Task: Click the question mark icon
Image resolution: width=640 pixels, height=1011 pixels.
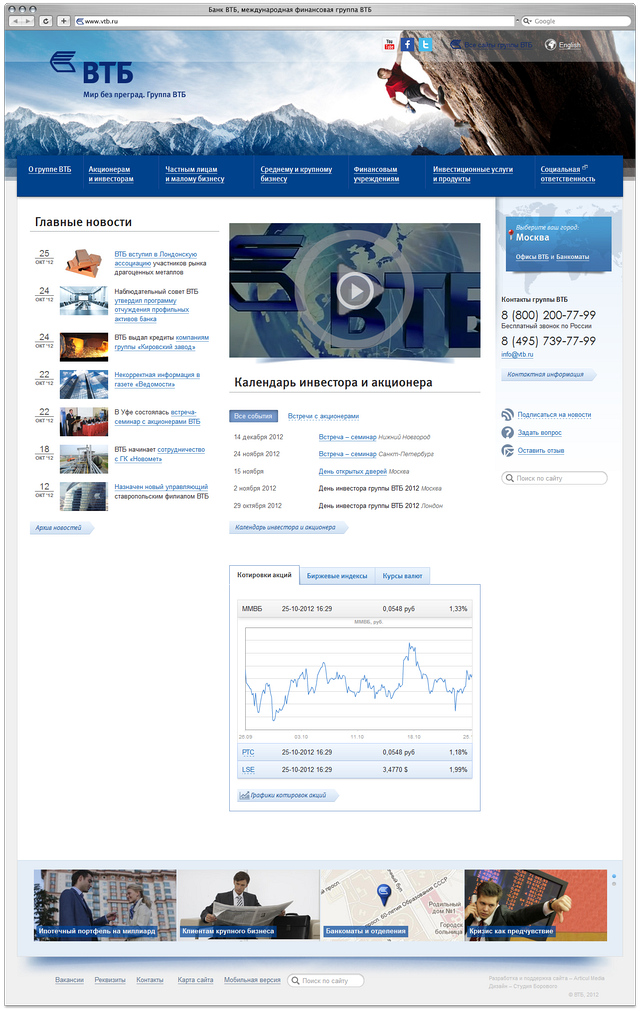Action: 508,432
